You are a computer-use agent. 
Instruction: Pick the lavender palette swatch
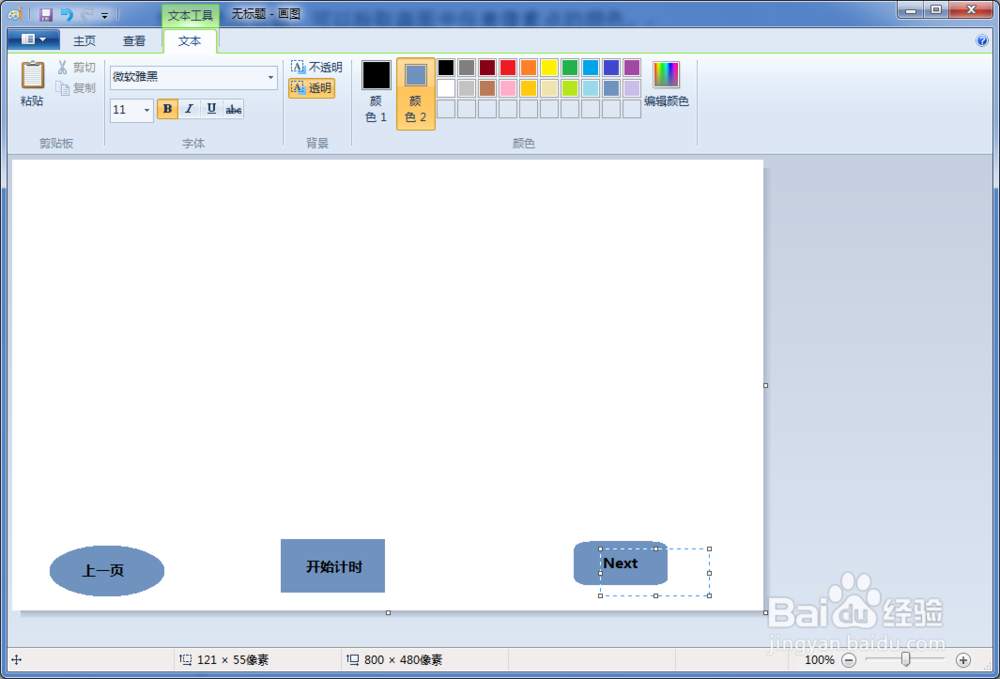[631, 88]
